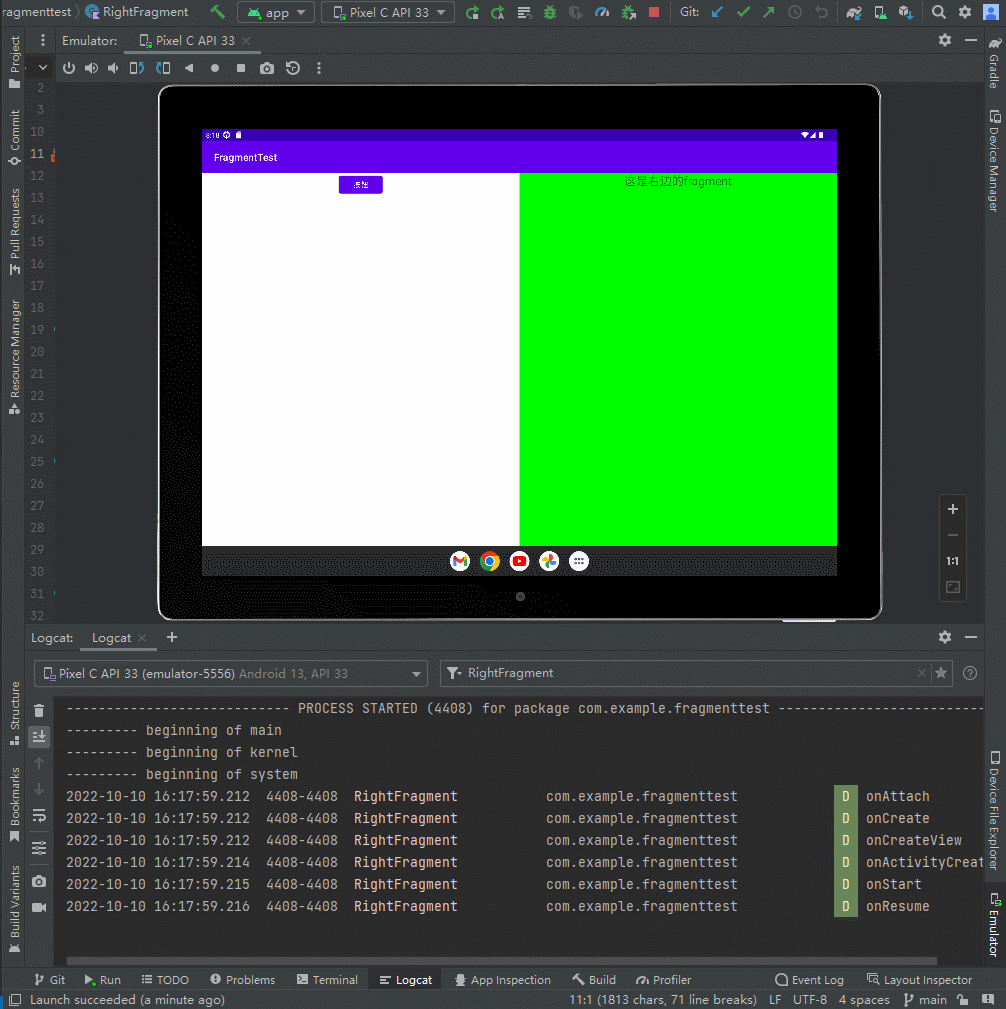Toggle scroll to end in logcat
The height and width of the screenshot is (1009, 1006).
tap(39, 736)
